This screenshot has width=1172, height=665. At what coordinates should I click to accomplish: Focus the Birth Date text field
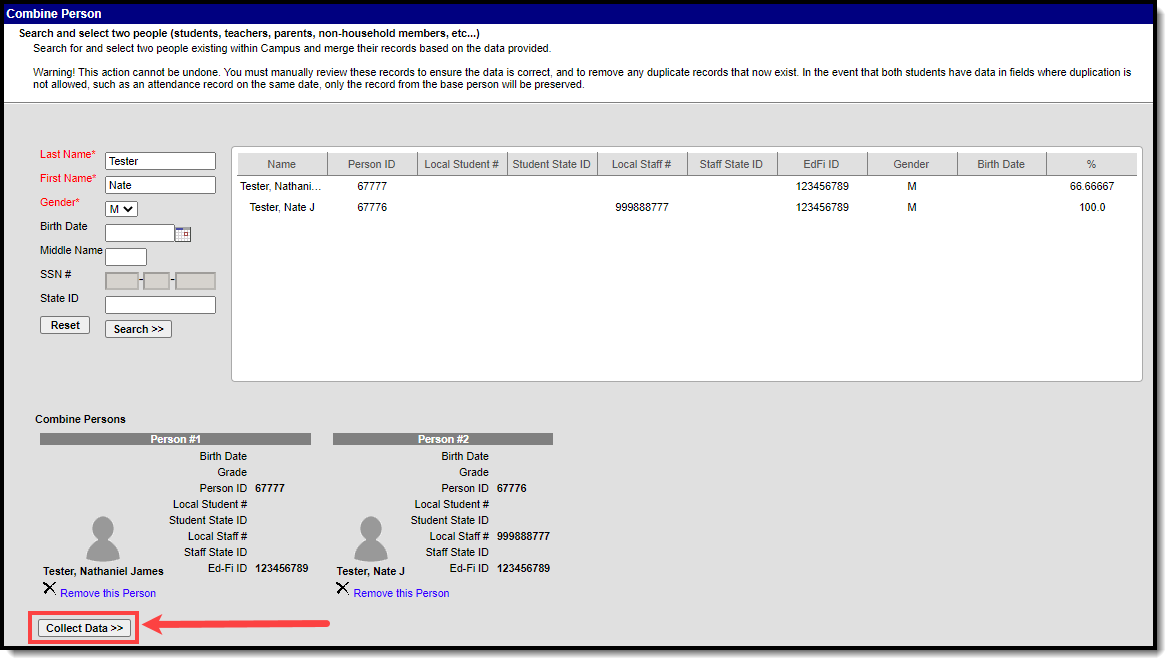pyautogui.click(x=140, y=233)
